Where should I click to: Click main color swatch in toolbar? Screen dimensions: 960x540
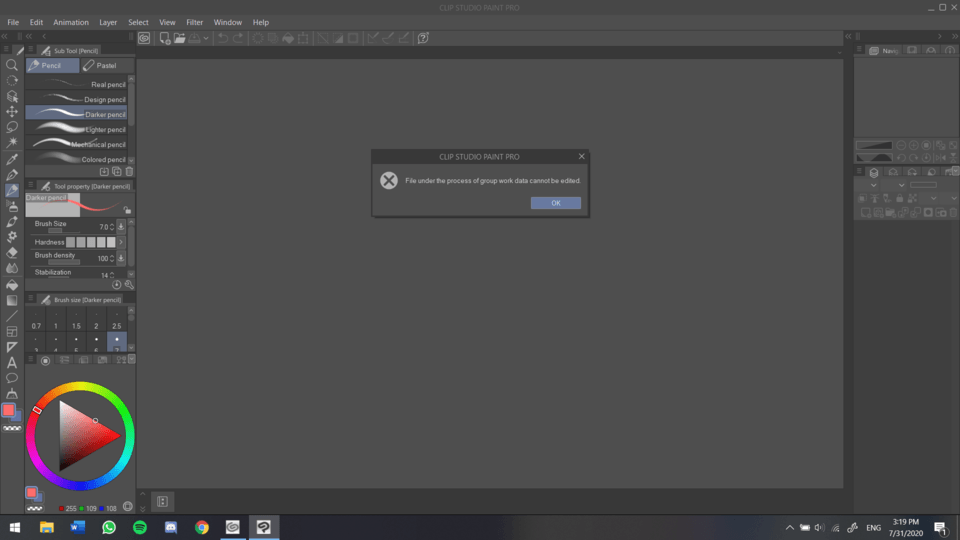pos(9,410)
